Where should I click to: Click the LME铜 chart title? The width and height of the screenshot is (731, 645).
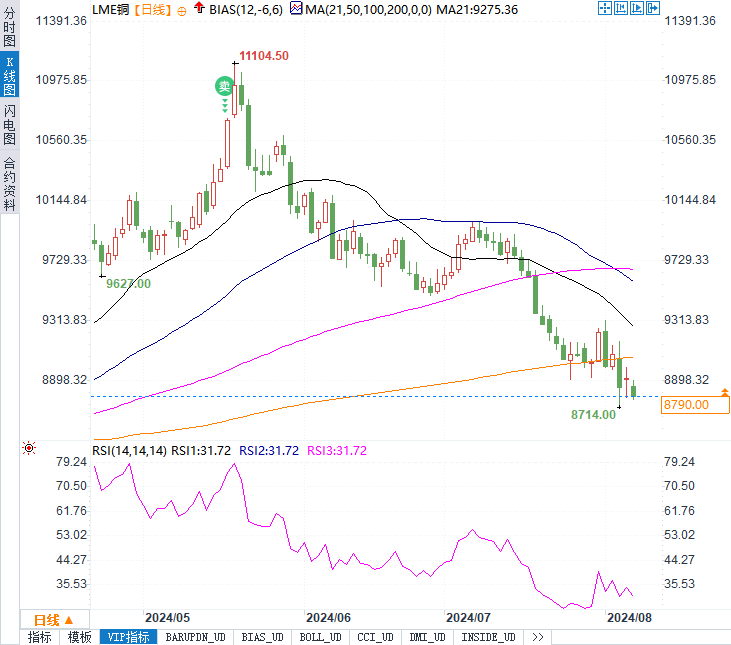click(110, 10)
